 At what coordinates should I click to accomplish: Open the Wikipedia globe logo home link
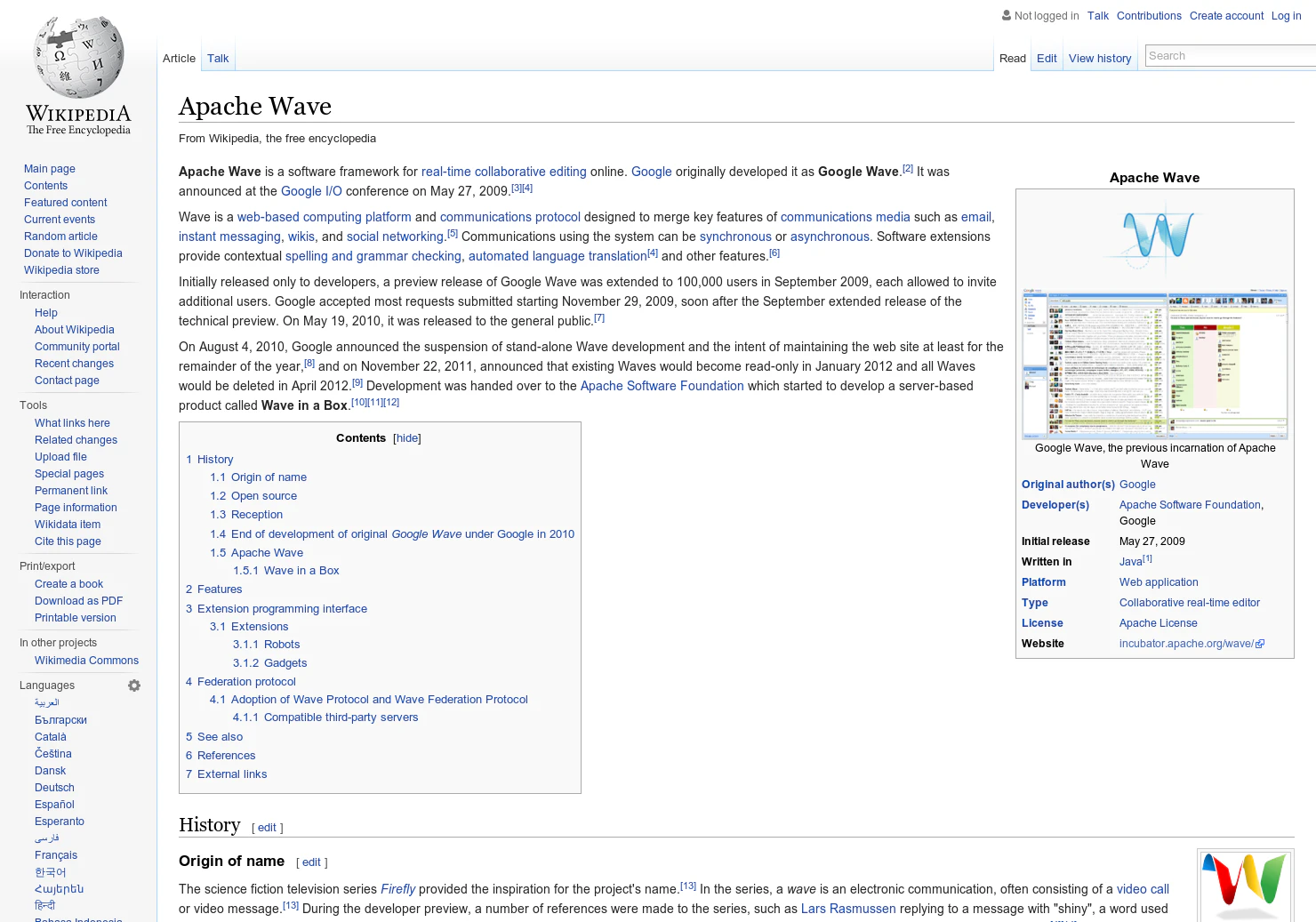click(x=78, y=76)
